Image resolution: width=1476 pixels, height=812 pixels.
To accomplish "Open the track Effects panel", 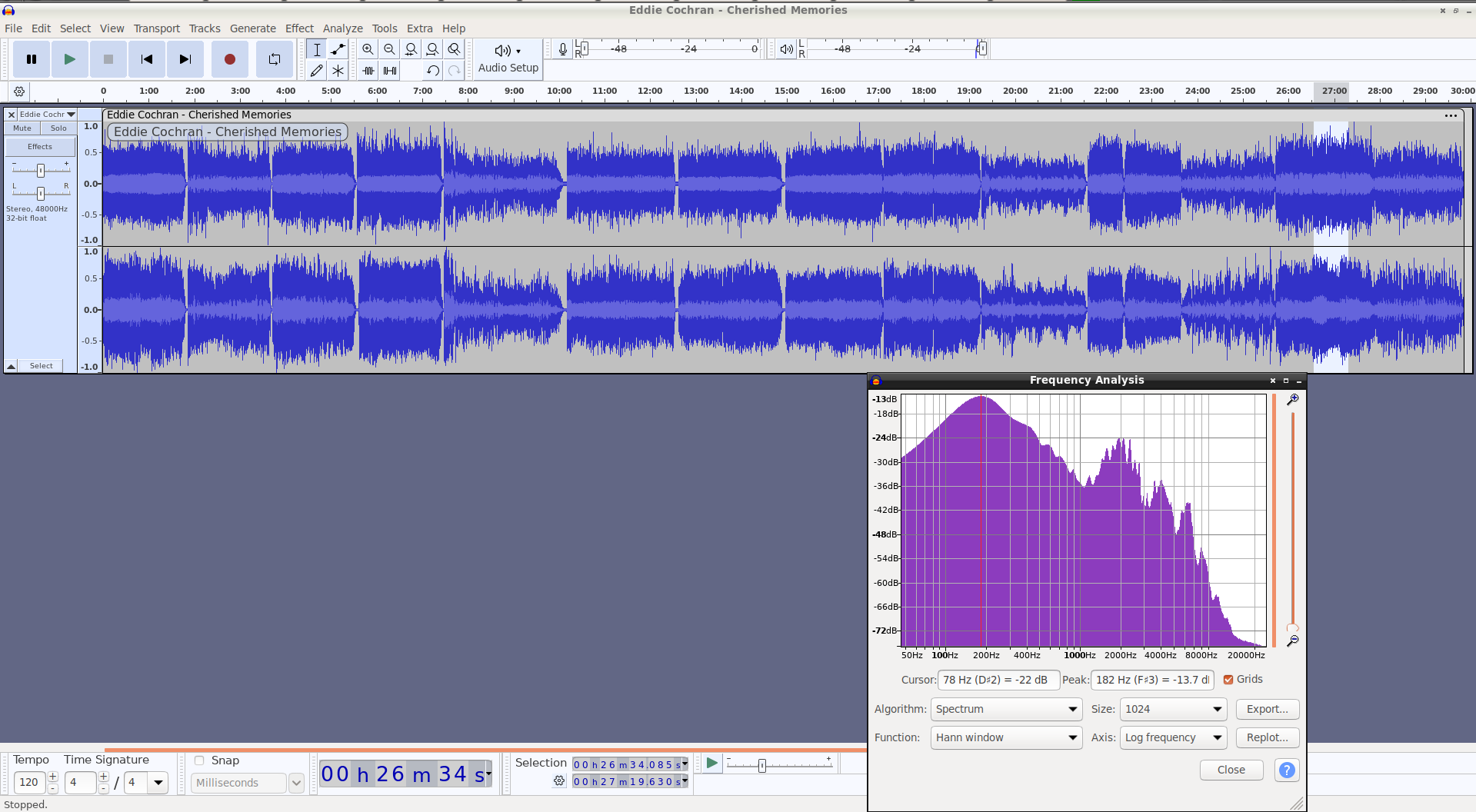I will pos(41,147).
